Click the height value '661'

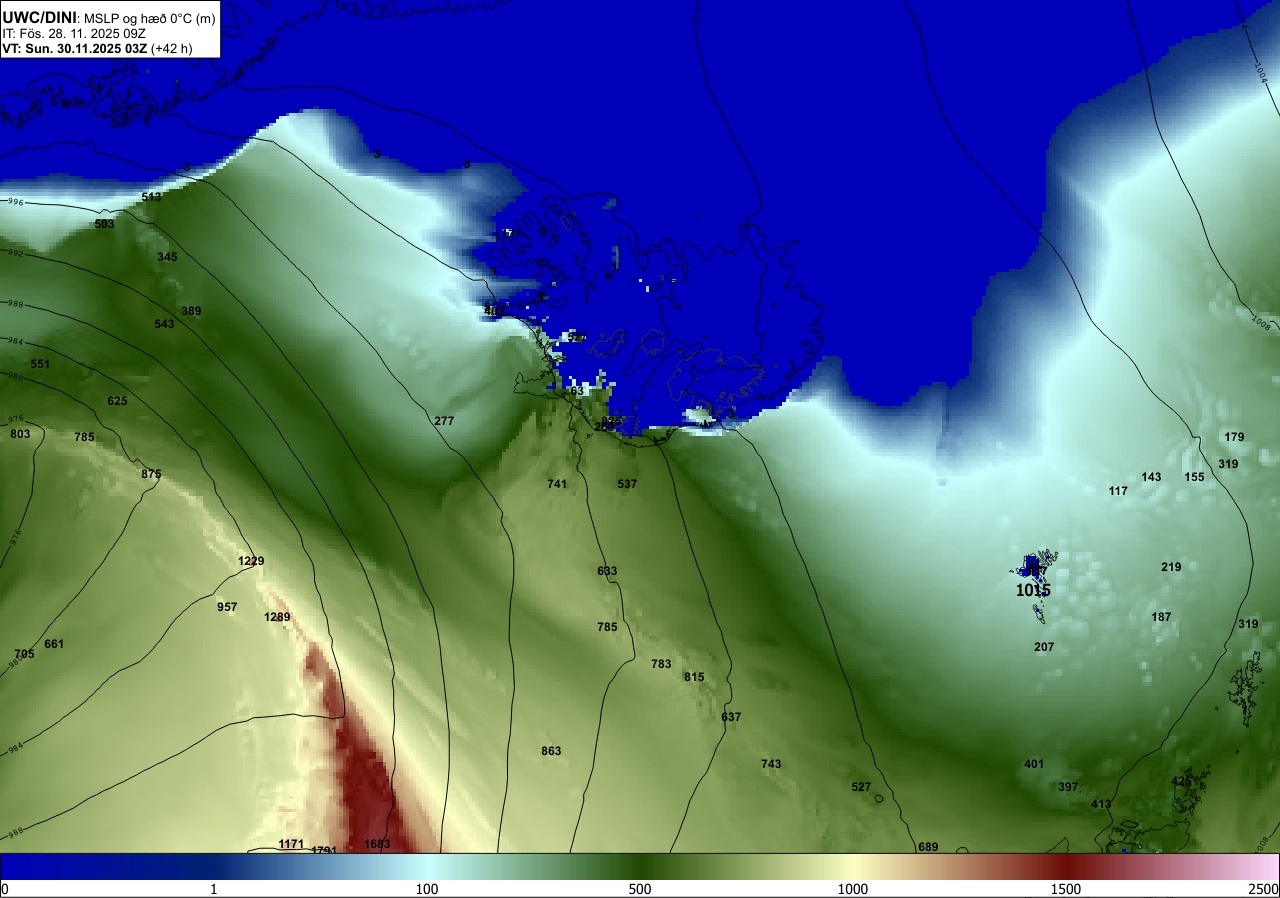click(x=54, y=644)
